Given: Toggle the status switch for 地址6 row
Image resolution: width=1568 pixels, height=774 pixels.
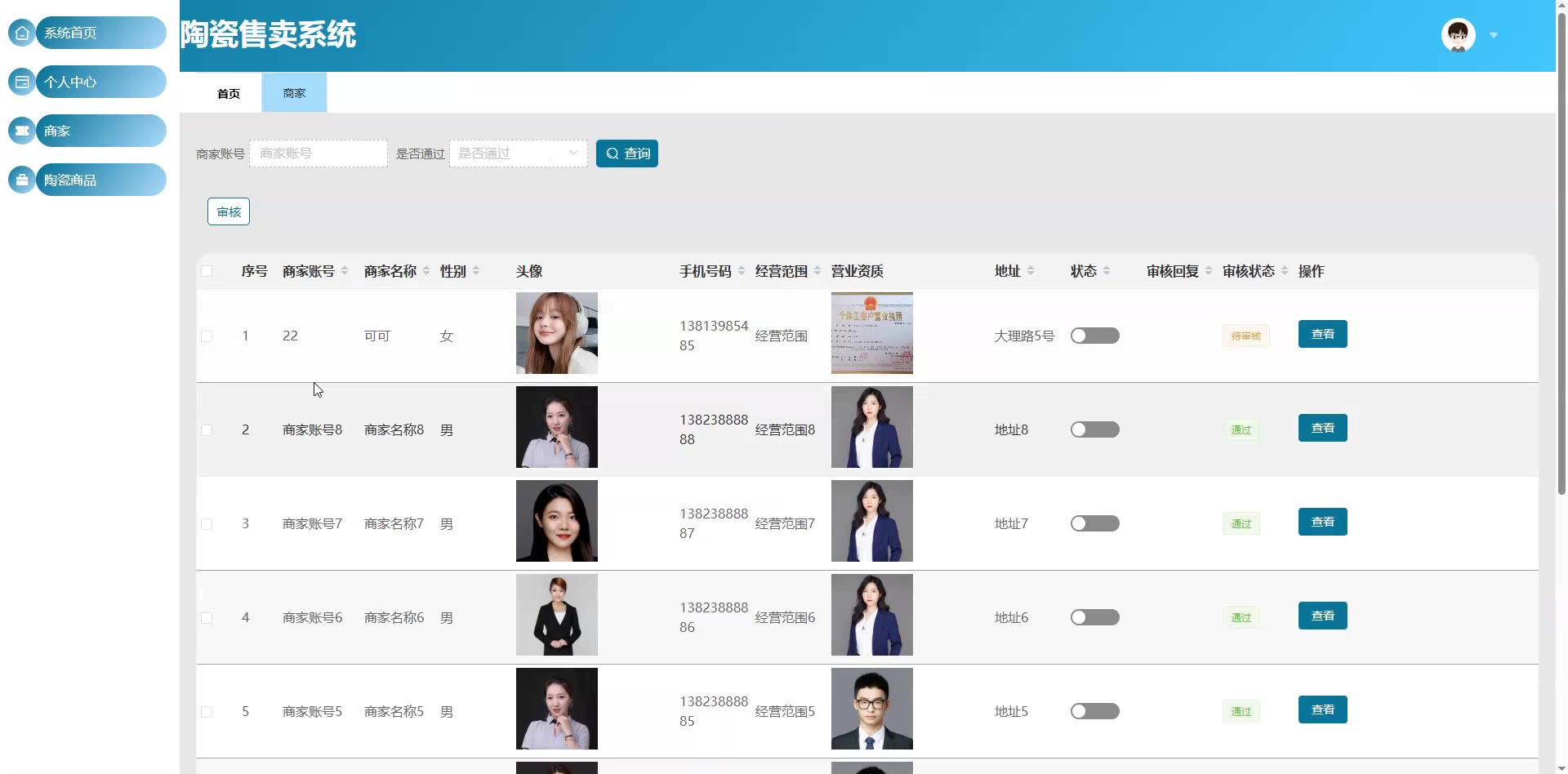Looking at the screenshot, I should 1095,617.
